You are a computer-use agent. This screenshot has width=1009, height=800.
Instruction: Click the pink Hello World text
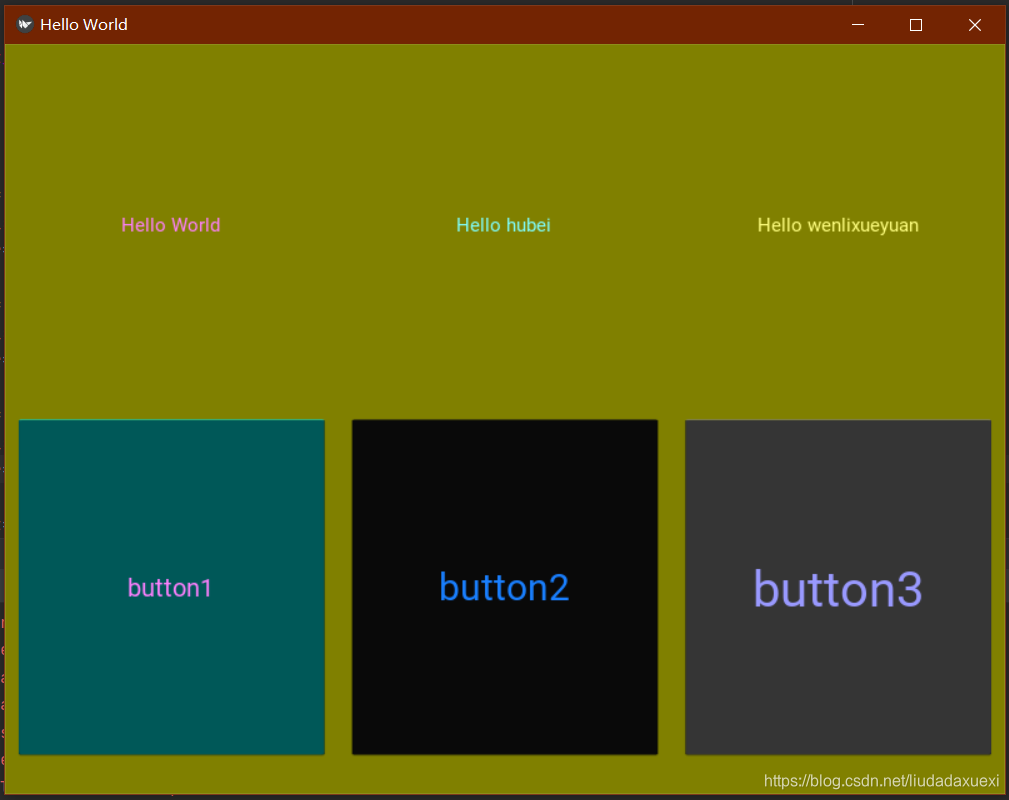(x=170, y=225)
